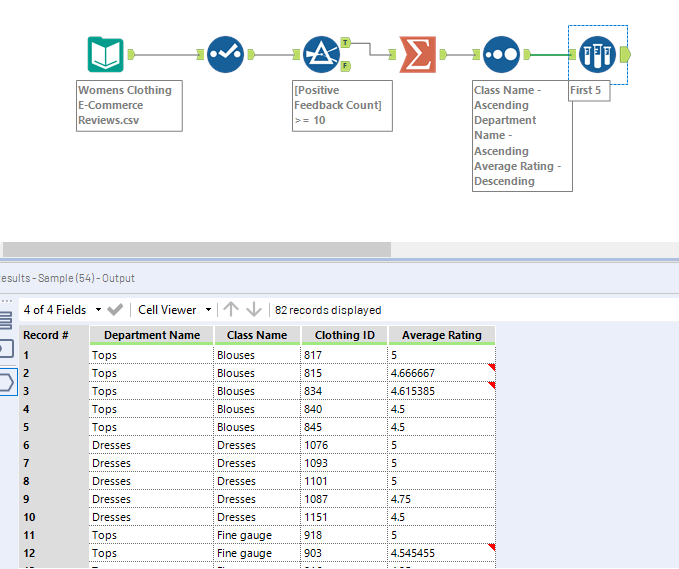Select the Input Data tool icon
The width and height of the screenshot is (679, 569).
click(x=105, y=54)
